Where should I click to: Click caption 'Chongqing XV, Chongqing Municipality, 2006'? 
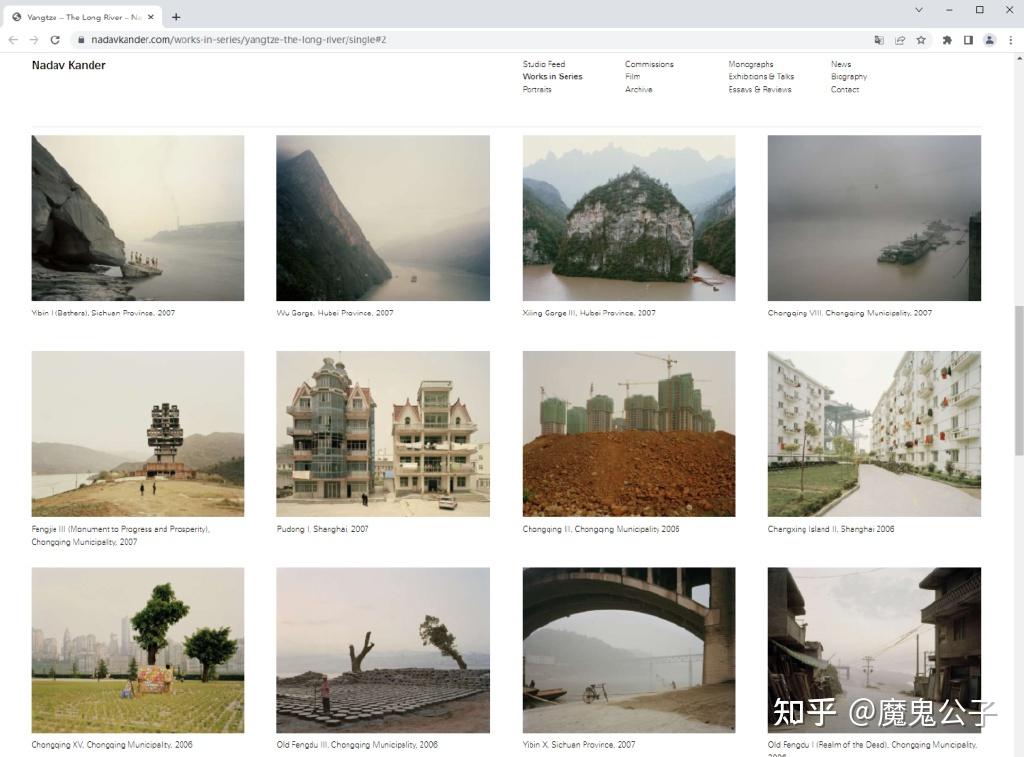(x=112, y=745)
